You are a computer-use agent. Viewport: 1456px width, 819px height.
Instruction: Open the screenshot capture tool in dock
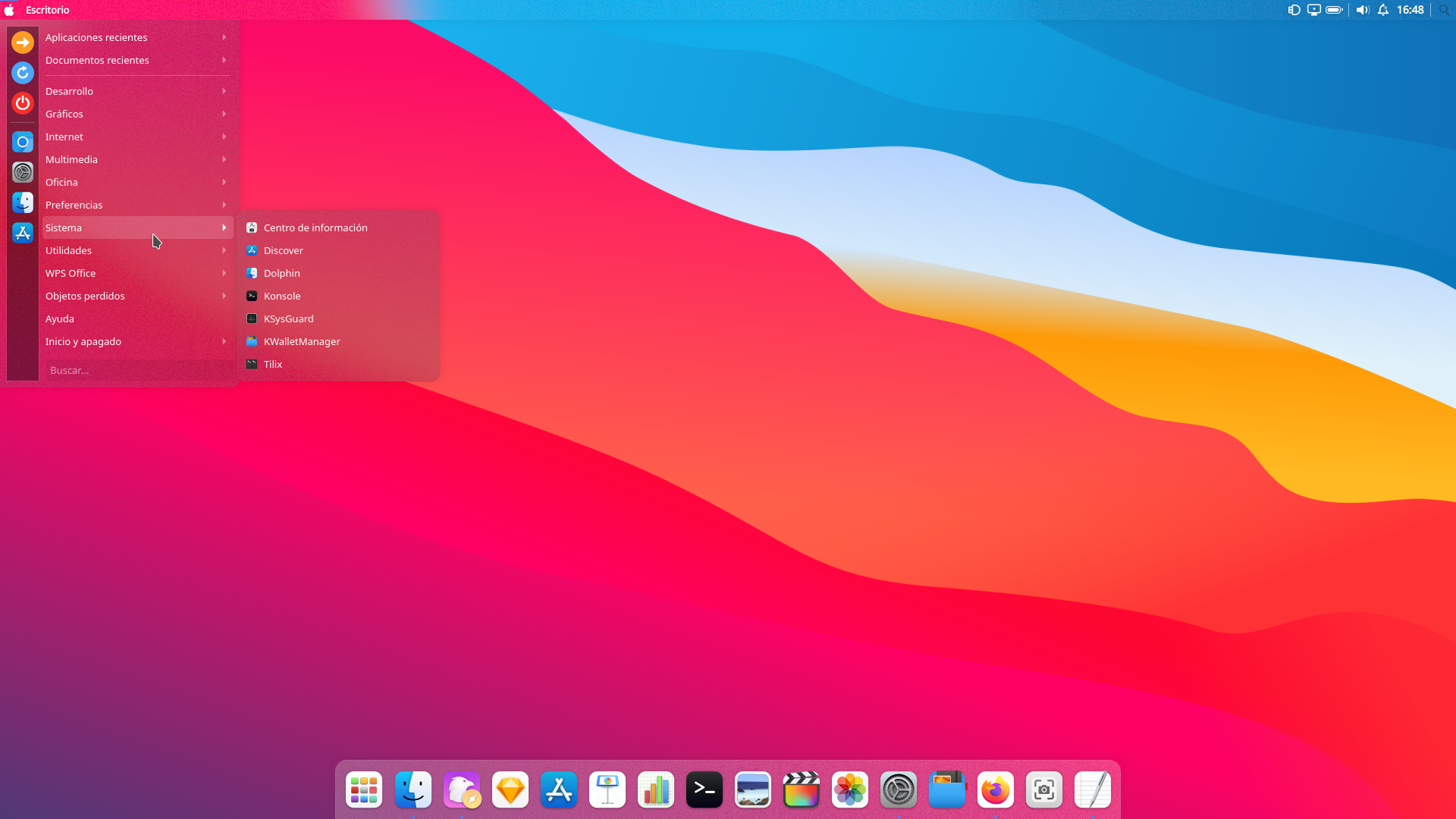[1044, 790]
